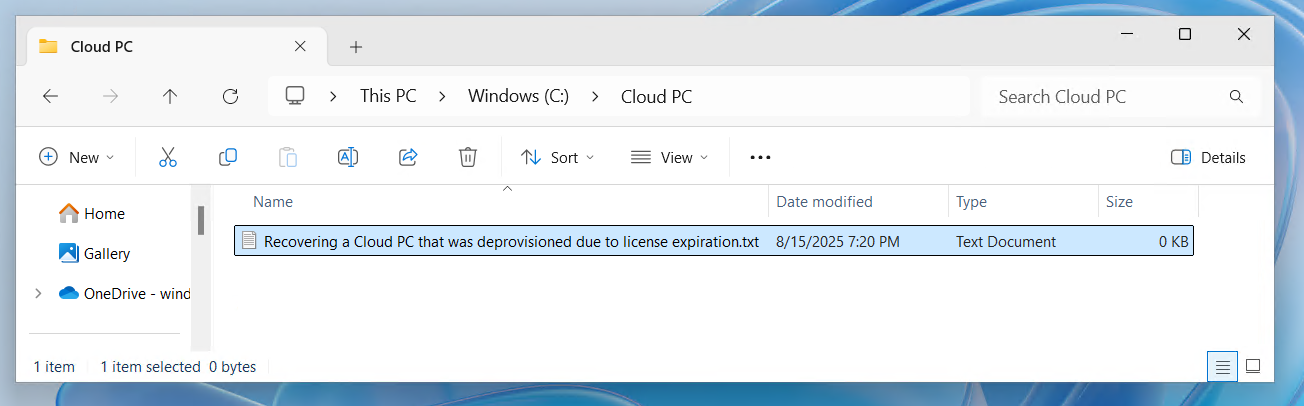Click the Rename icon
This screenshot has height=406, width=1304.
point(347,157)
